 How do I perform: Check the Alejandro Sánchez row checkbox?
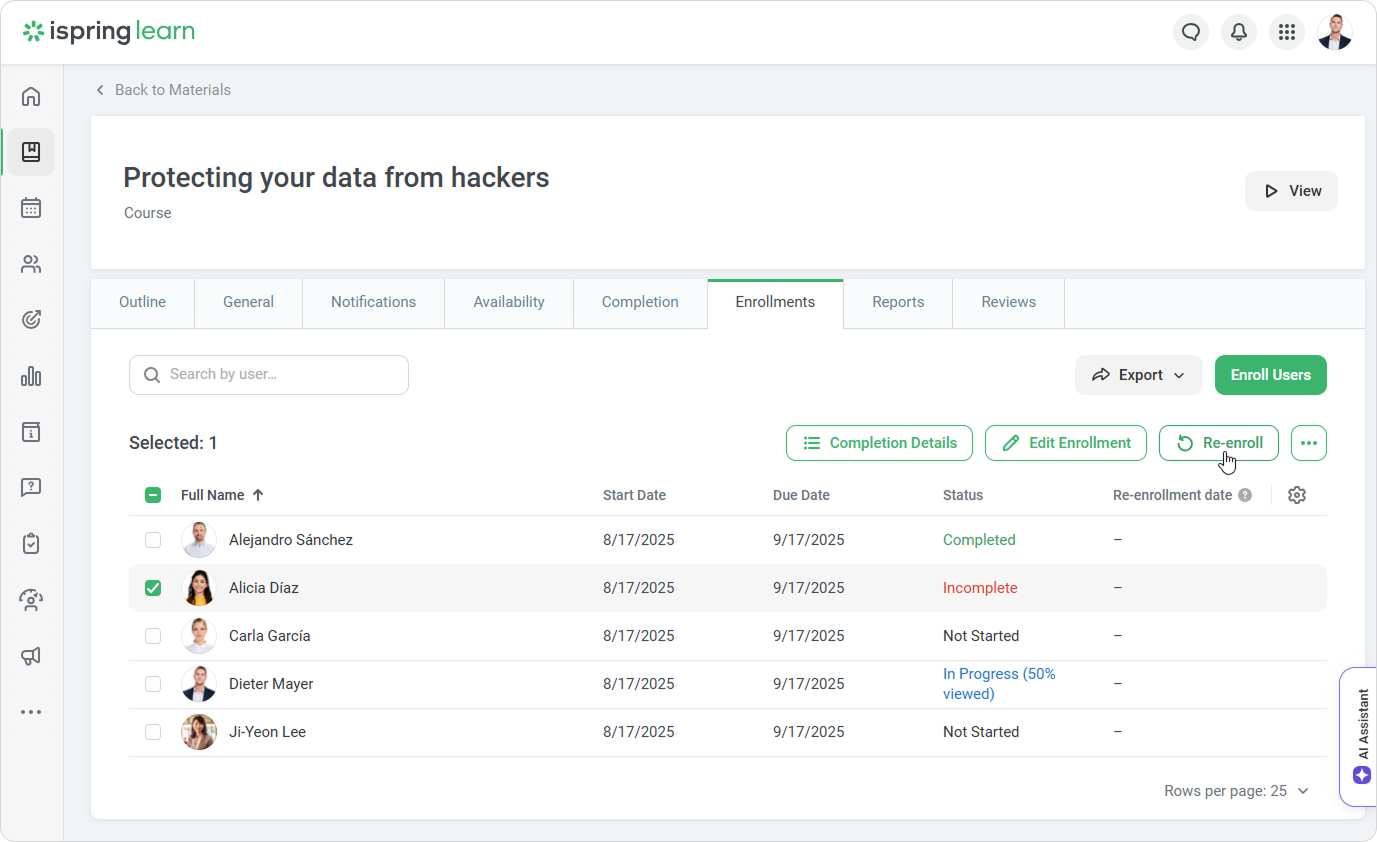153,540
